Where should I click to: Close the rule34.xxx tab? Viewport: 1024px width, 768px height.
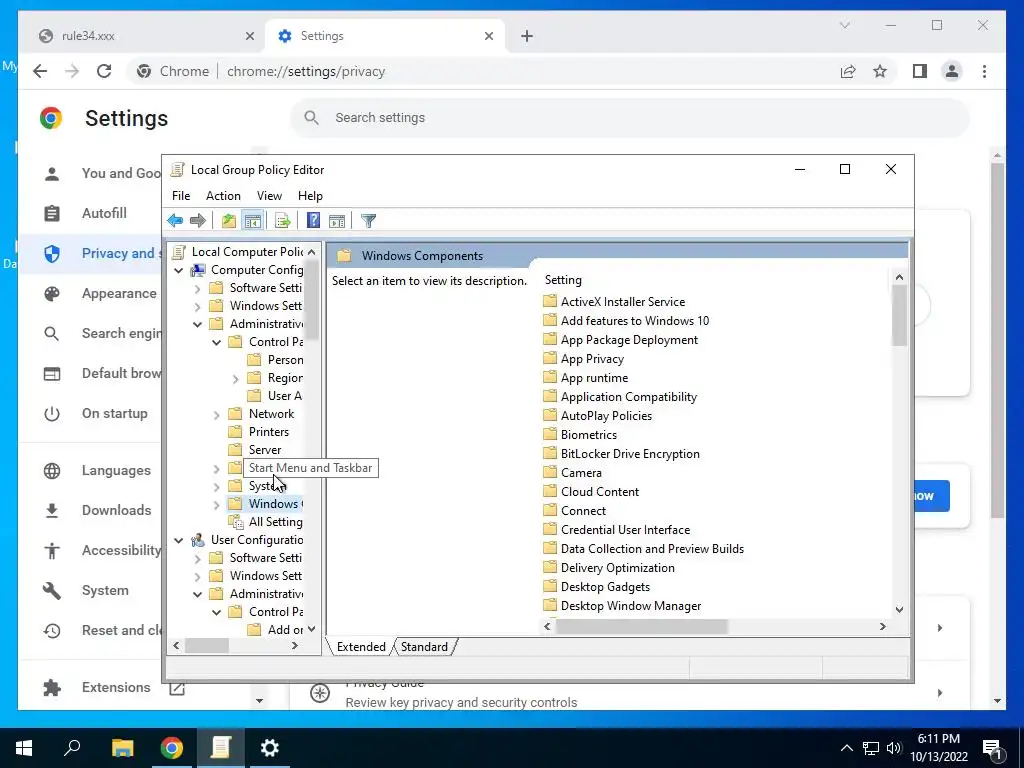tap(249, 36)
